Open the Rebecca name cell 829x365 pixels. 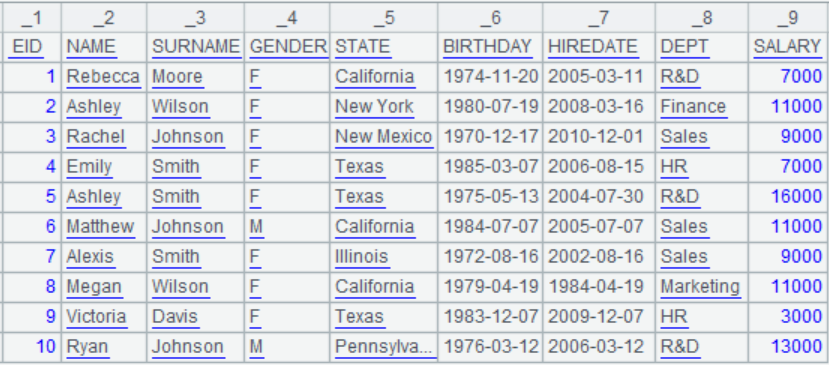coord(104,77)
